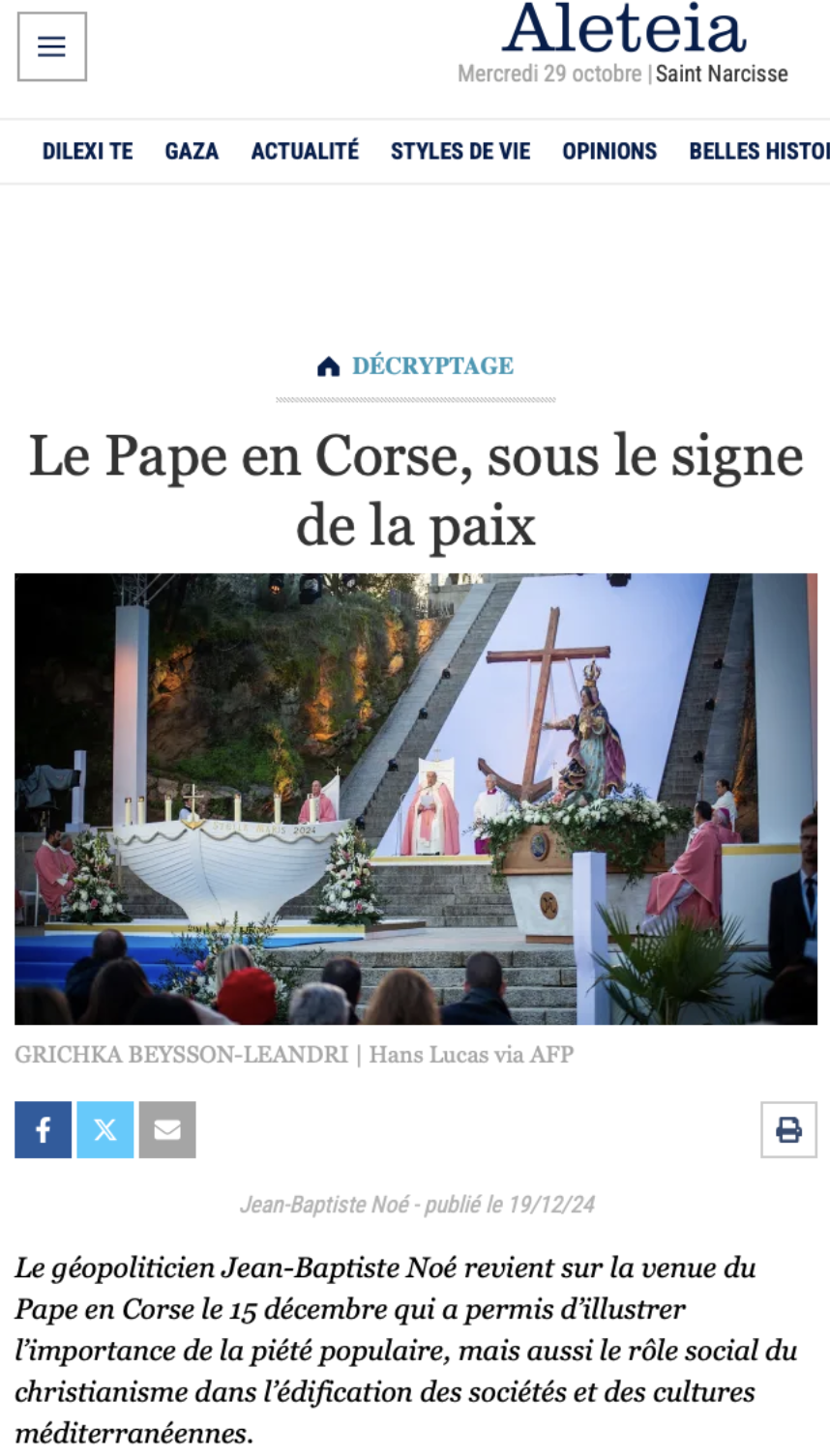This screenshot has height=1456, width=830.
Task: Click the photo credit caption
Action: [294, 1055]
